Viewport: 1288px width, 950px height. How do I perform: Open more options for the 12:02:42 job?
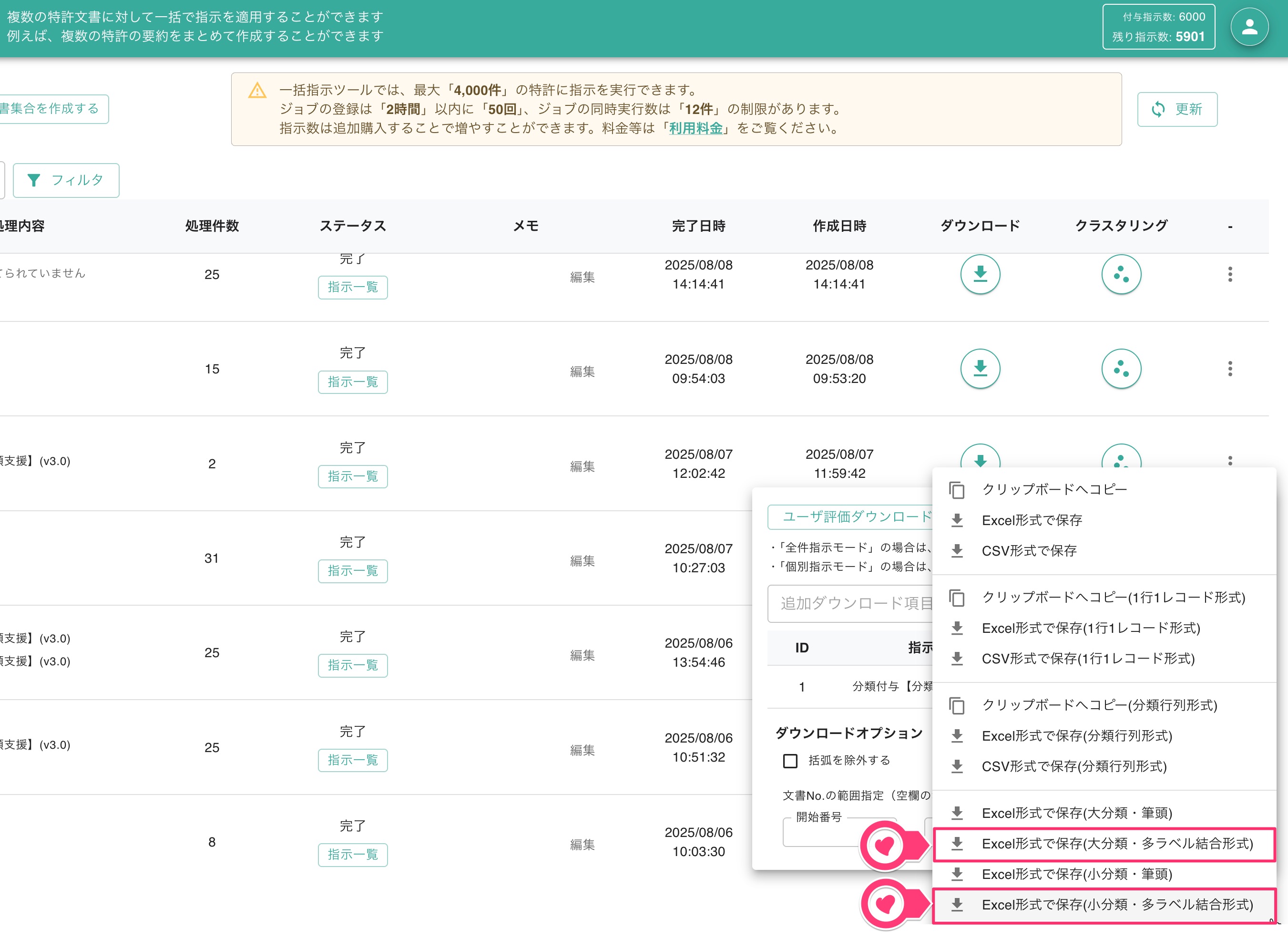[1230, 461]
